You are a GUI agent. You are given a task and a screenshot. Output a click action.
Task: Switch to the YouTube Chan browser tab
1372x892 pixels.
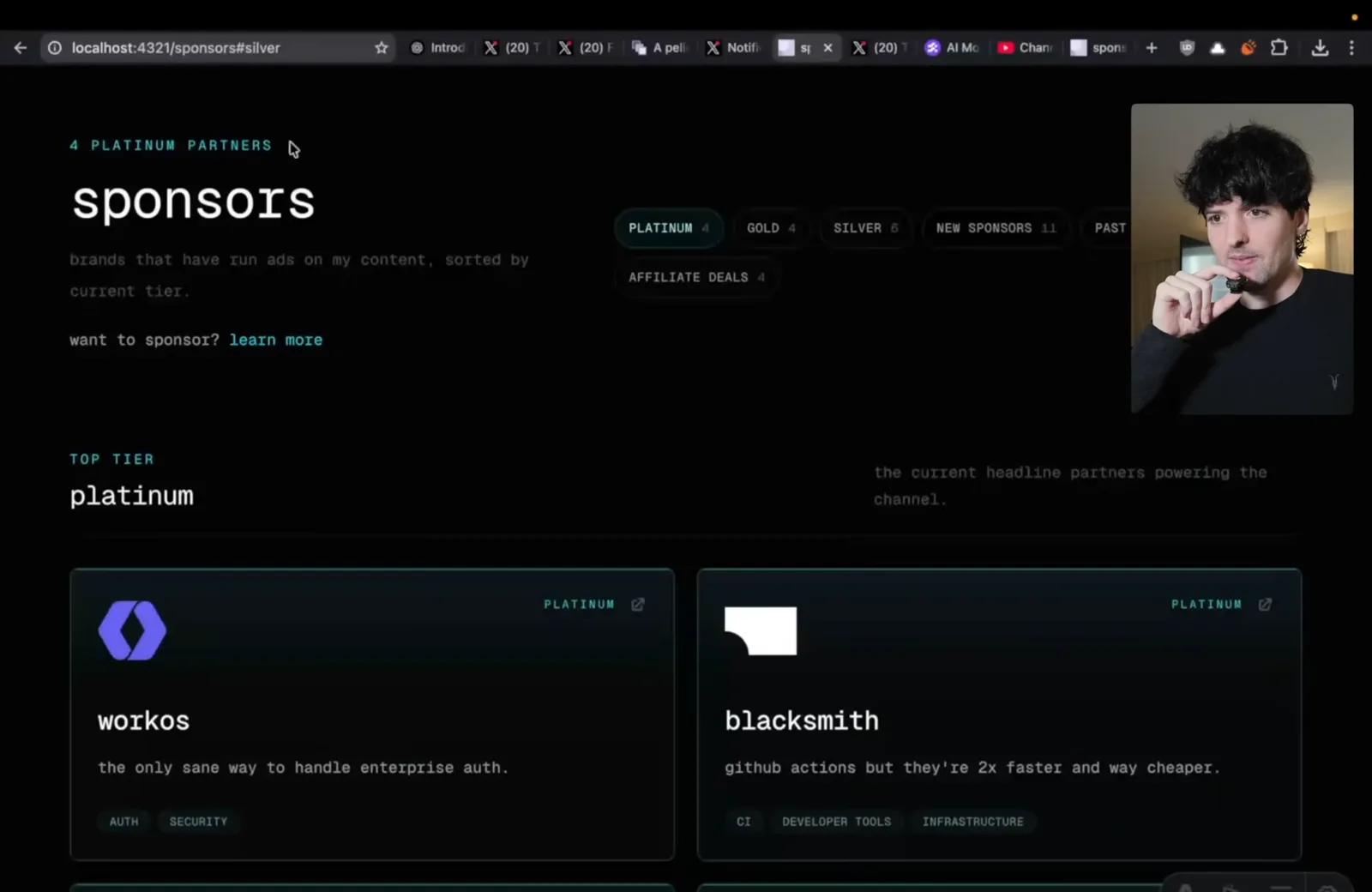click(1026, 48)
